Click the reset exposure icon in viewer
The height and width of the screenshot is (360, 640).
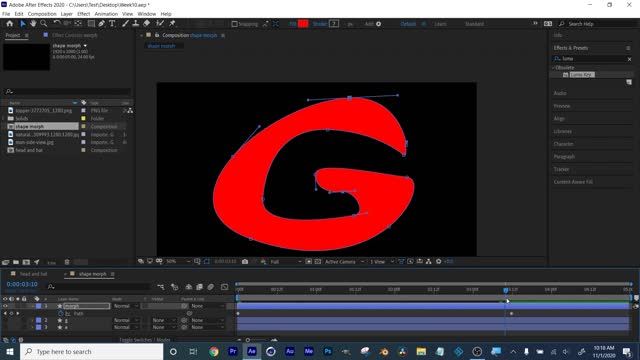coord(439,261)
